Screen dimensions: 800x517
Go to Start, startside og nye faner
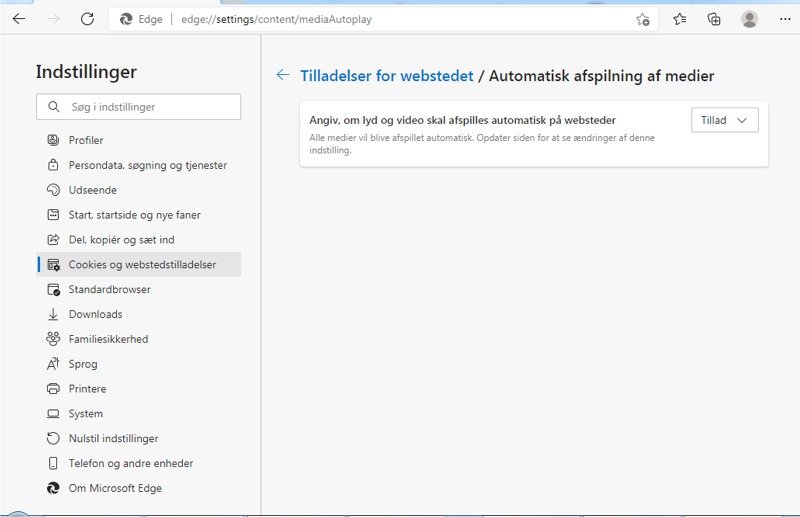(x=134, y=215)
